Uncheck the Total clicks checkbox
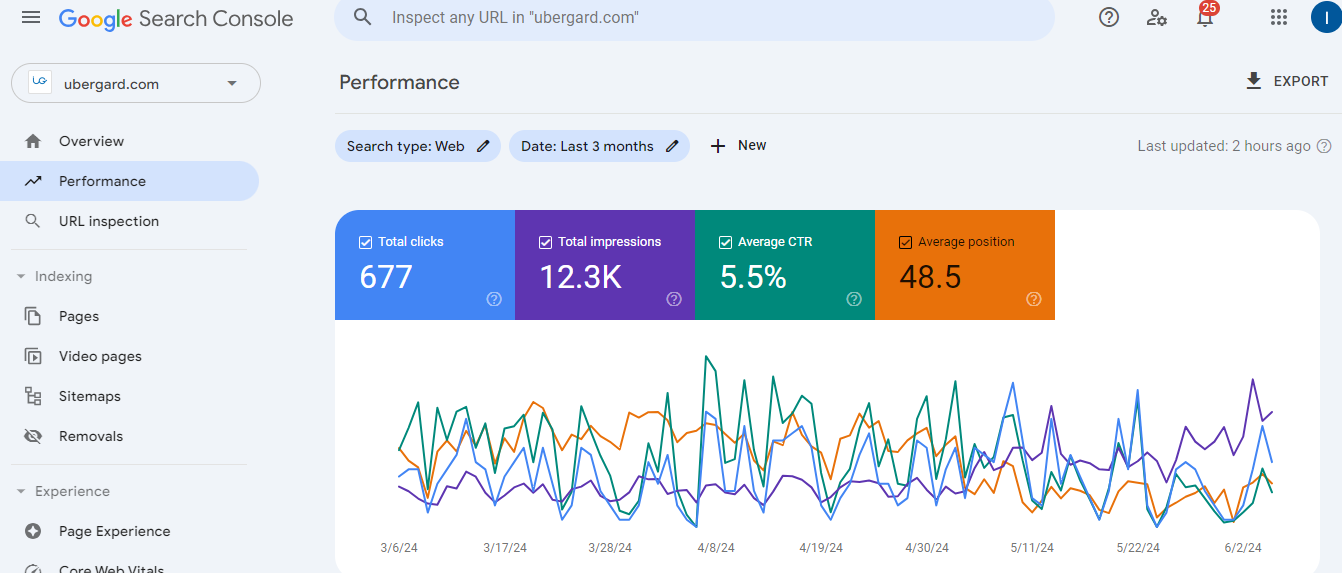 click(x=365, y=242)
